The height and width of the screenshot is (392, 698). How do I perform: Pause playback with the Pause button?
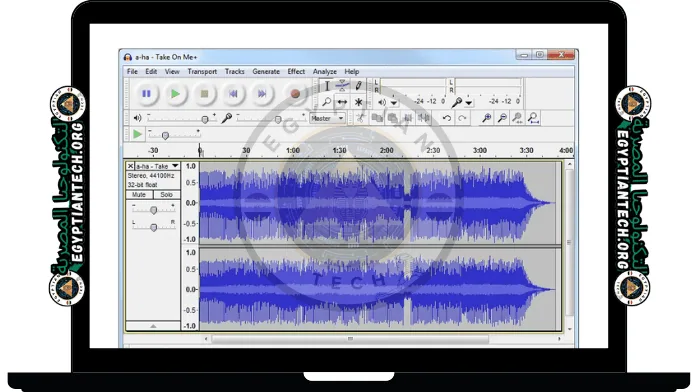coord(146,94)
